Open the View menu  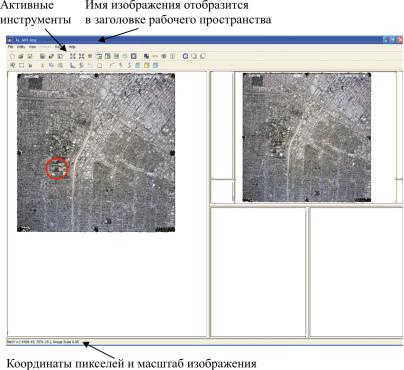[x=32, y=47]
